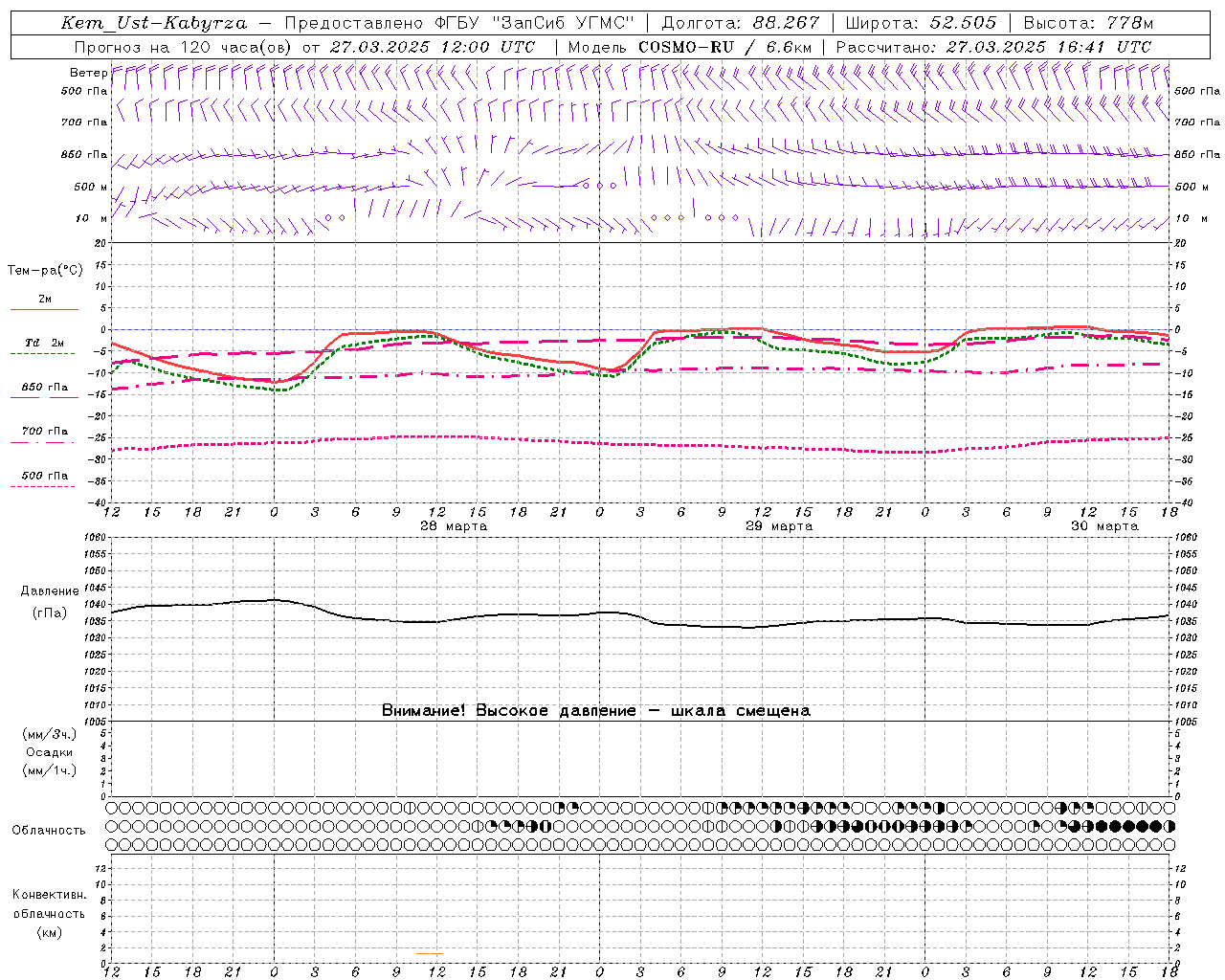Click the -40 value on left temperature axis
This screenshot has height=980, width=1225.
pyautogui.click(x=99, y=502)
